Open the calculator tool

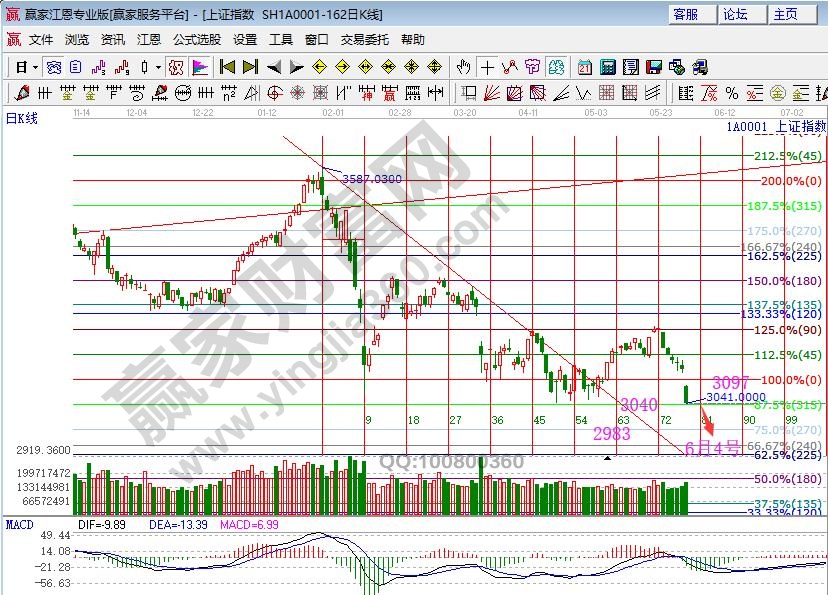[x=608, y=67]
